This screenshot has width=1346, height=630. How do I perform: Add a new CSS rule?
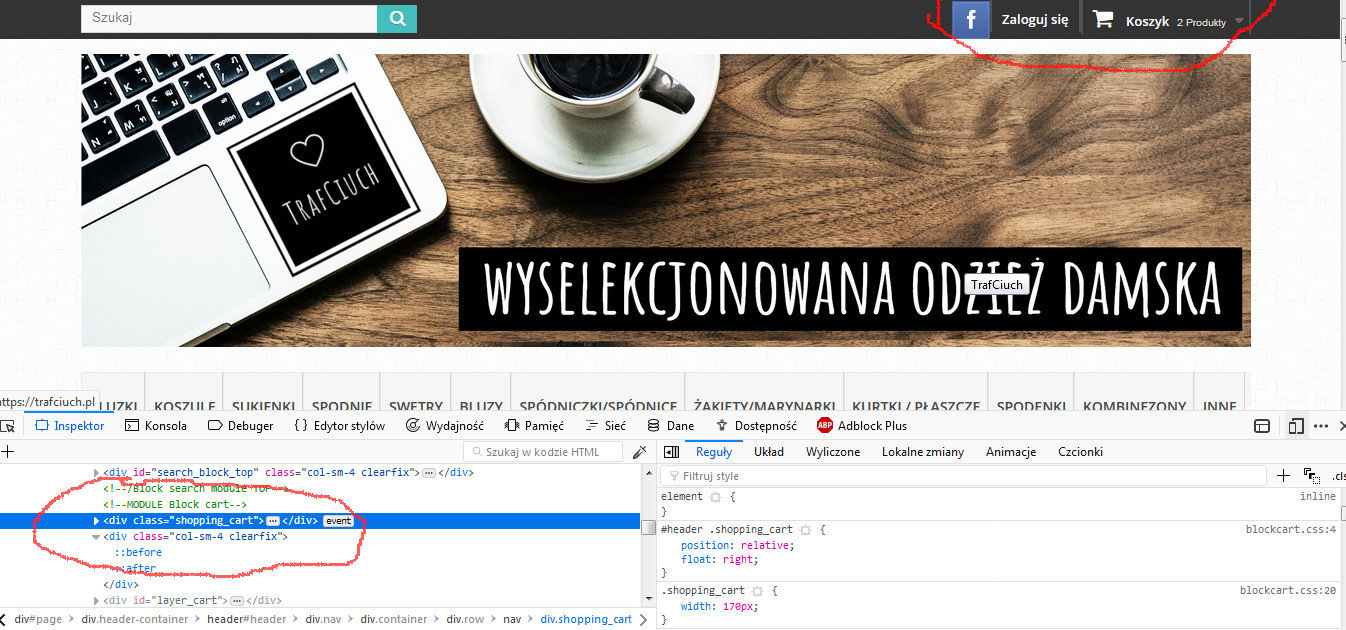pos(1284,476)
